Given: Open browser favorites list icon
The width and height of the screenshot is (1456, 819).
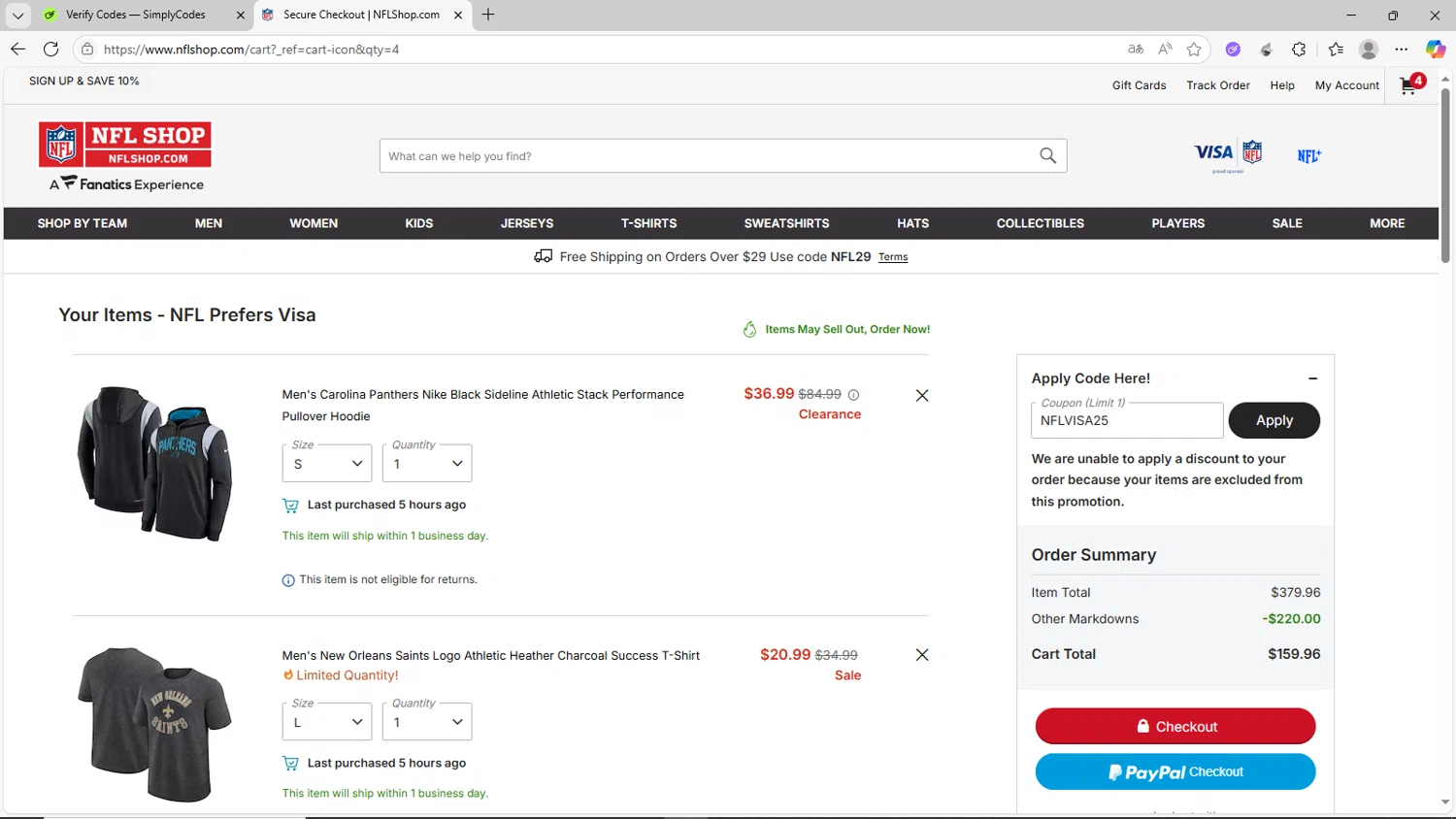Looking at the screenshot, I should pyautogui.click(x=1336, y=49).
